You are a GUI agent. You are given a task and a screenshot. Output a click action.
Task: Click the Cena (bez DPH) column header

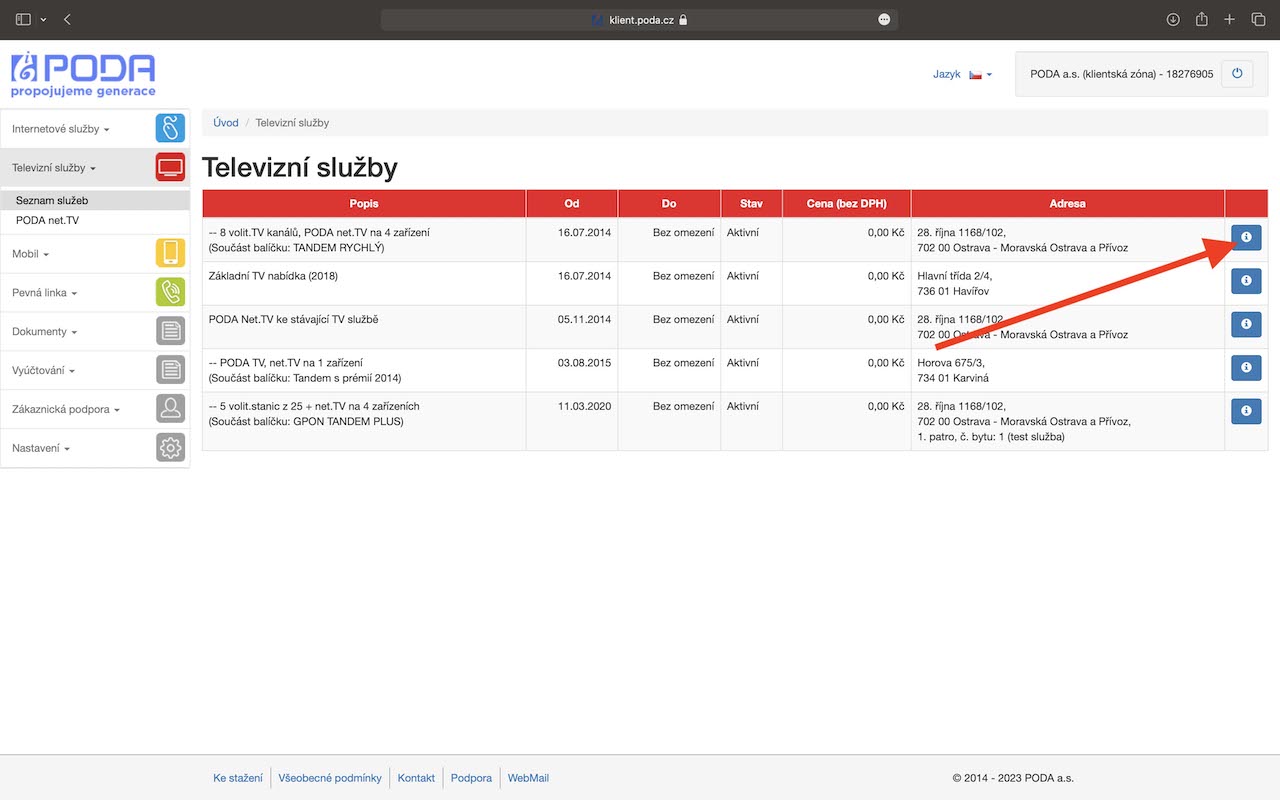click(847, 204)
